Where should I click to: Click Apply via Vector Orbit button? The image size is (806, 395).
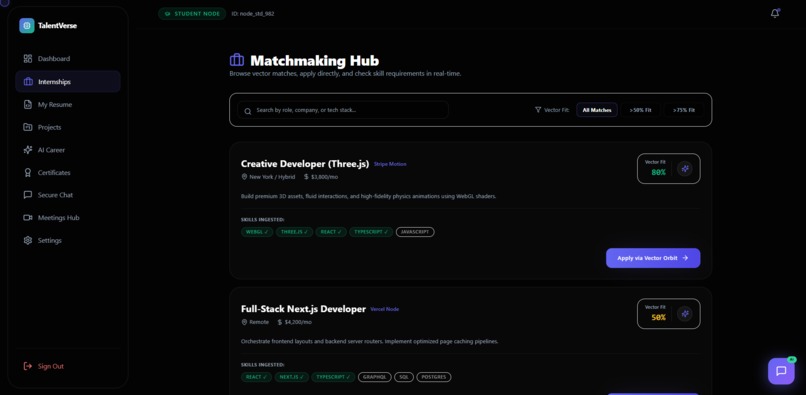point(653,258)
